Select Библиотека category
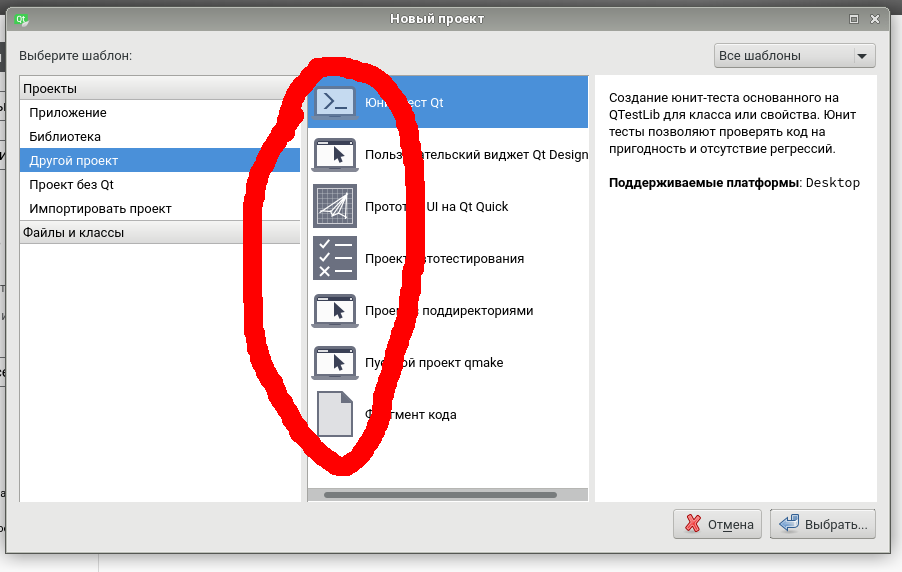The height and width of the screenshot is (572, 902). 160,136
